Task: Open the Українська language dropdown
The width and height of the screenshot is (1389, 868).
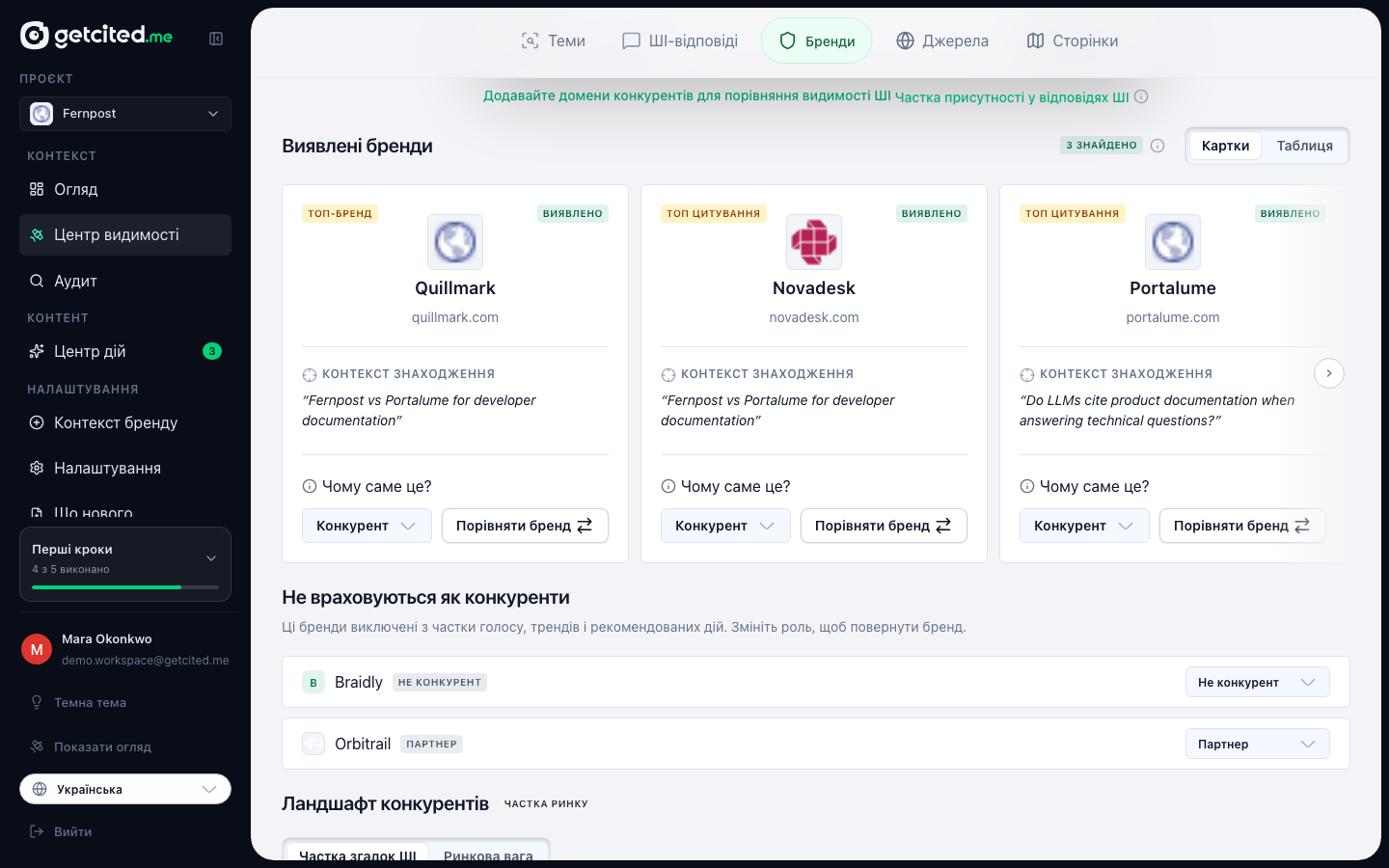Action: pos(125,789)
